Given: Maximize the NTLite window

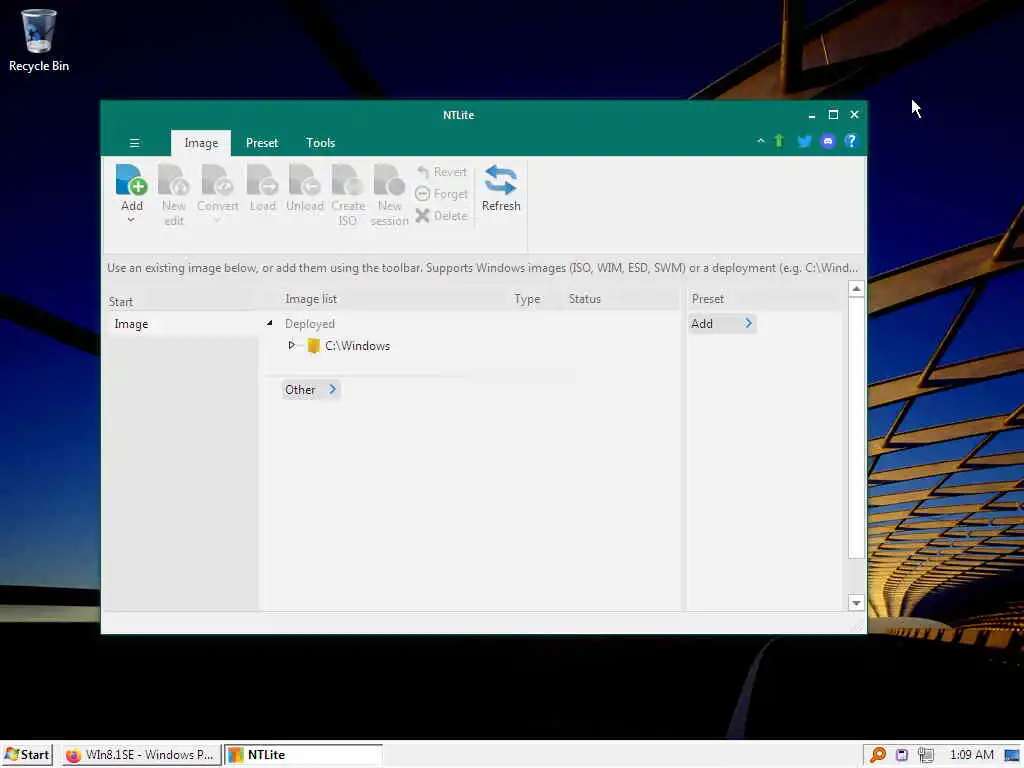Looking at the screenshot, I should 833,115.
